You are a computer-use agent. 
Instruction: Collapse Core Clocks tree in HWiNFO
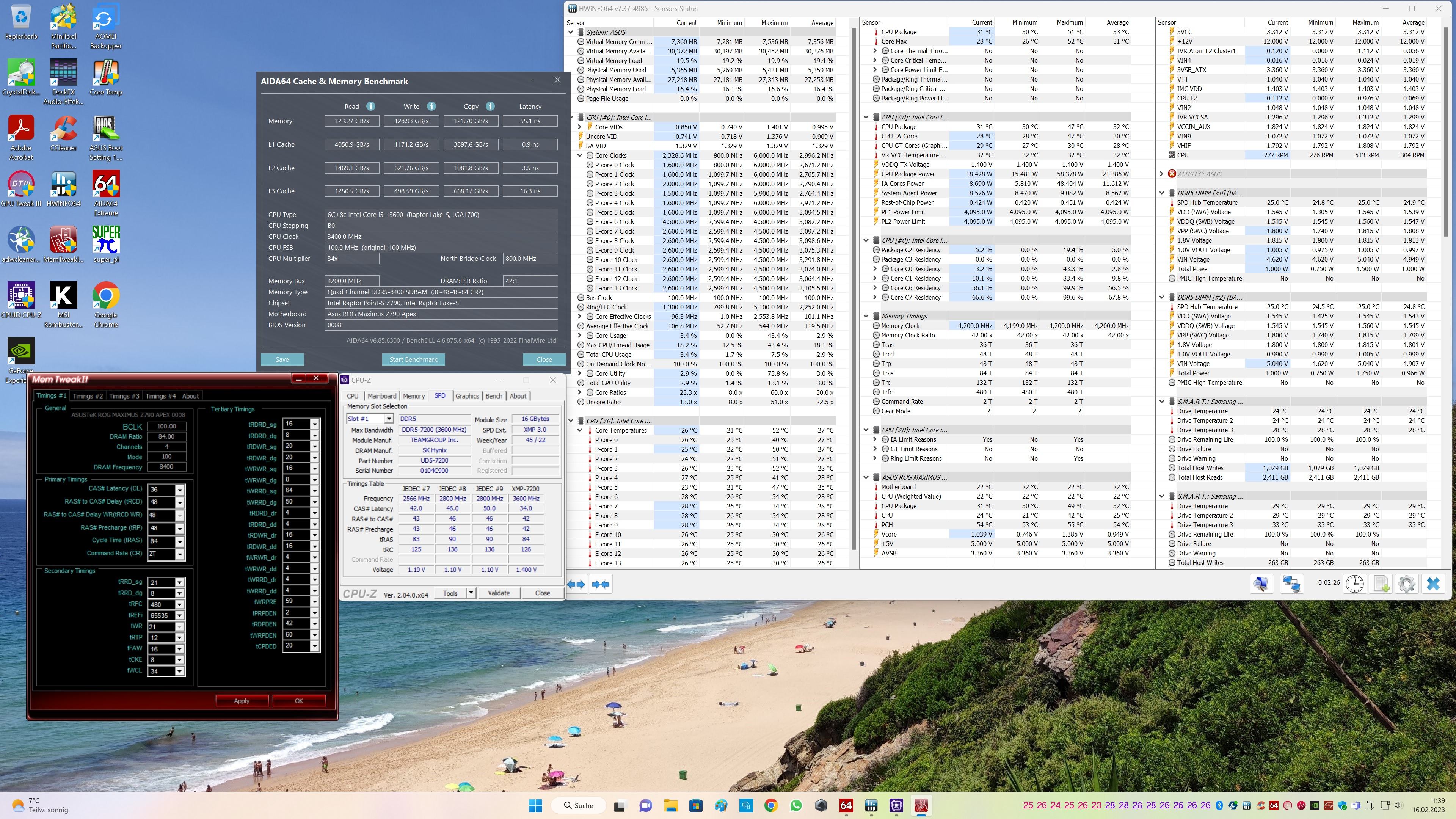(580, 155)
